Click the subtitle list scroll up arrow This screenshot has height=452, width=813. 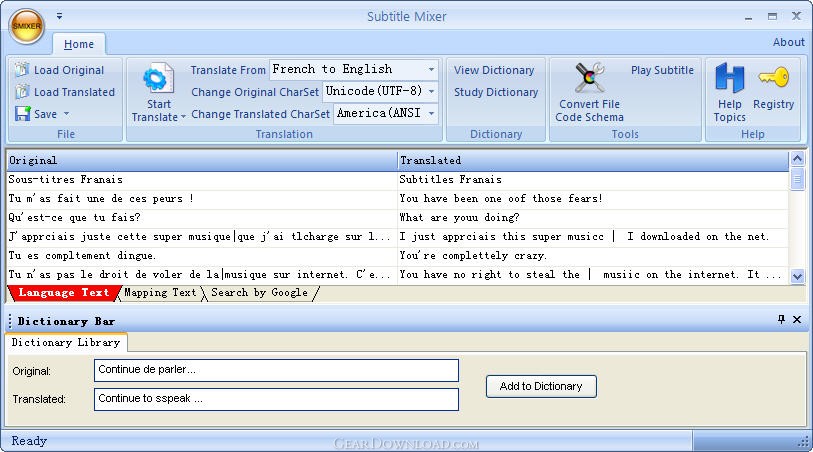[x=797, y=159]
